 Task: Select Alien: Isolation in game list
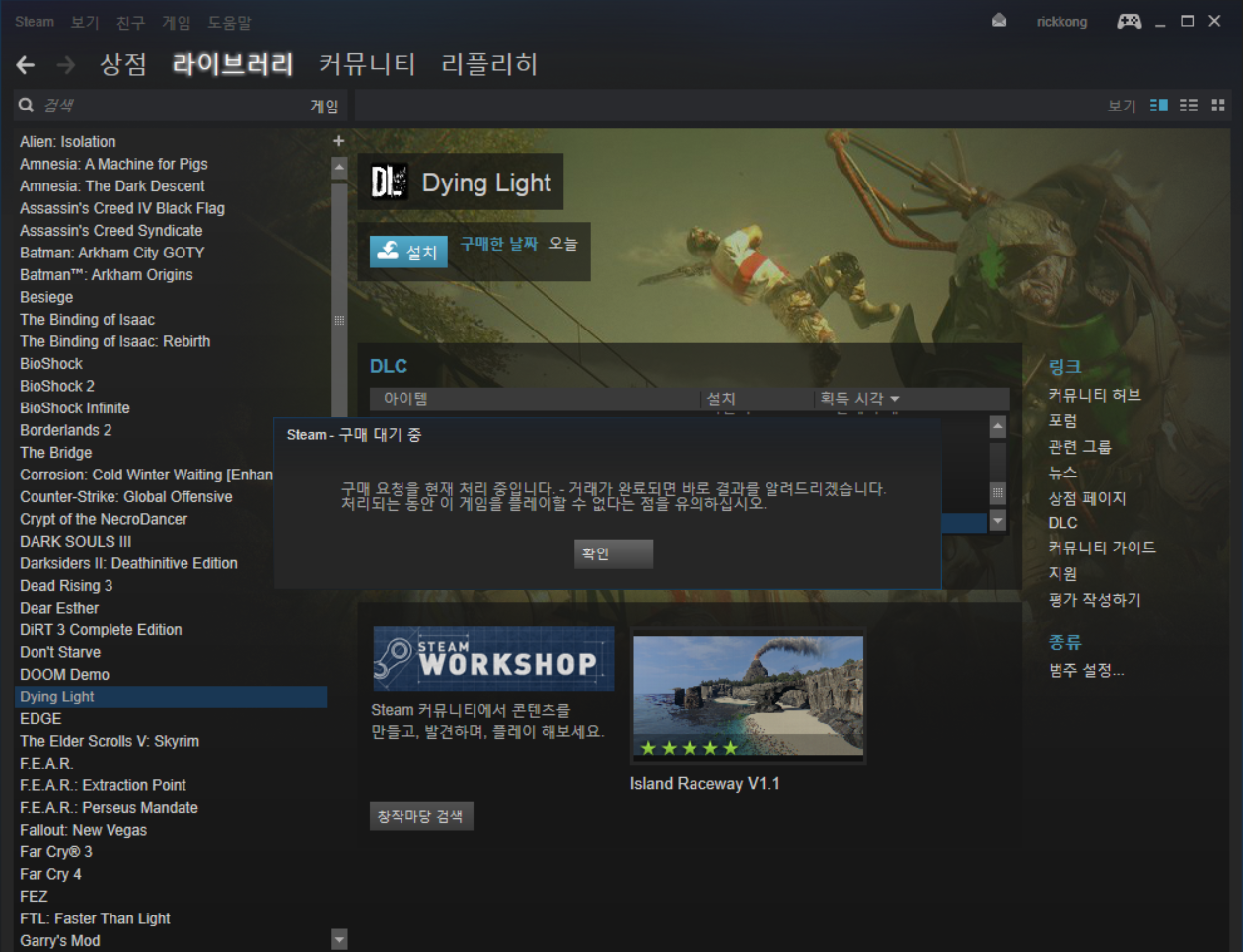(x=68, y=142)
